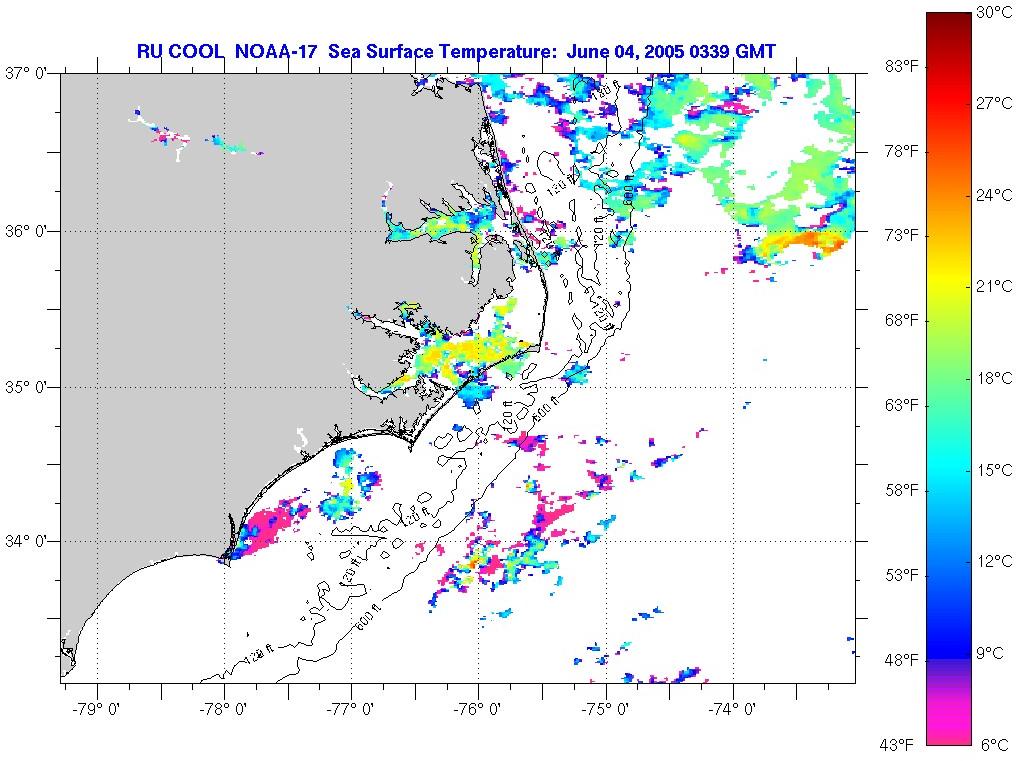The image size is (1016, 761).
Task: Click the "RU COOL" text in the title
Action: pos(180,52)
